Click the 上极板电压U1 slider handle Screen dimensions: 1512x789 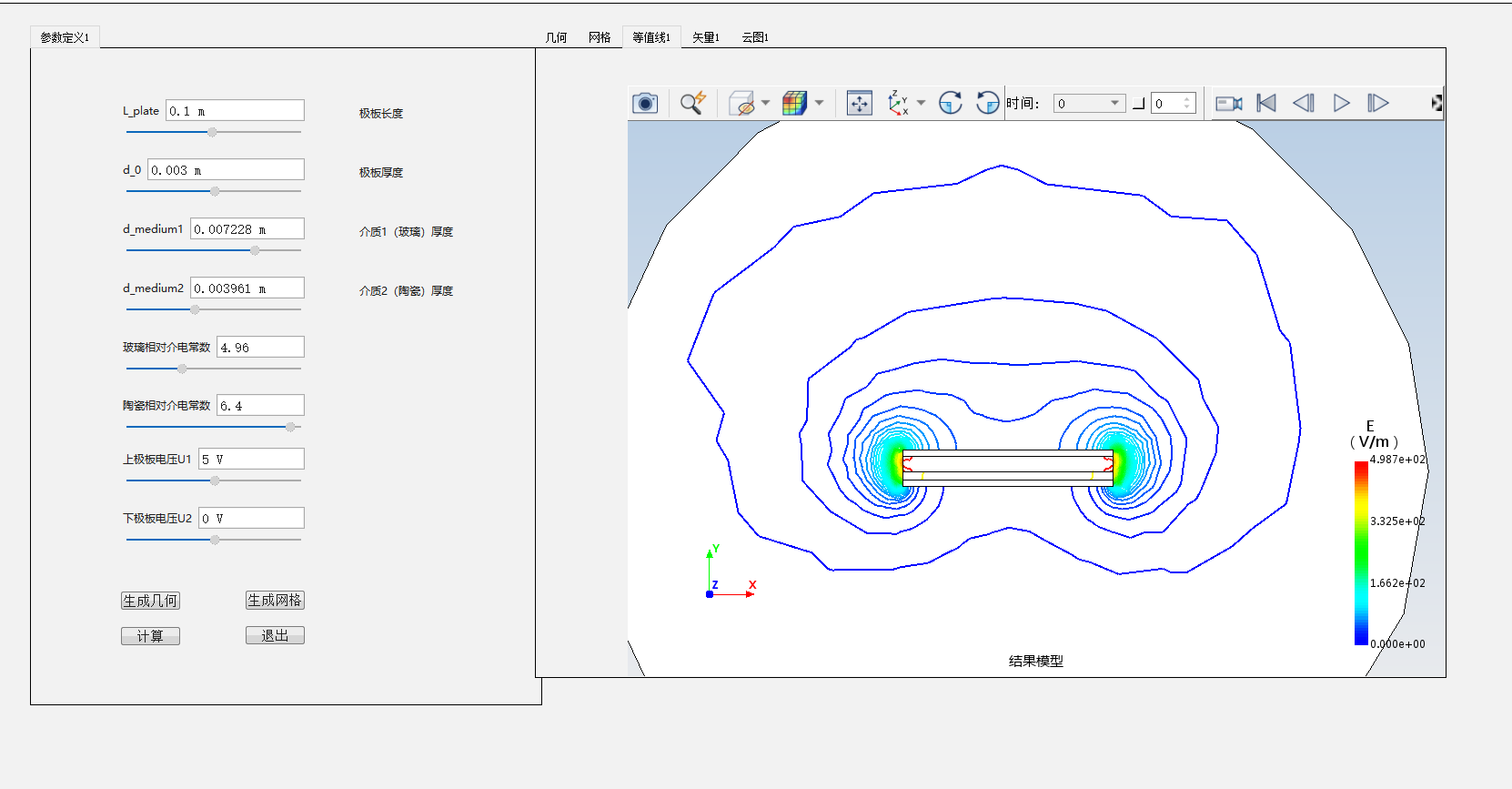[x=215, y=480]
